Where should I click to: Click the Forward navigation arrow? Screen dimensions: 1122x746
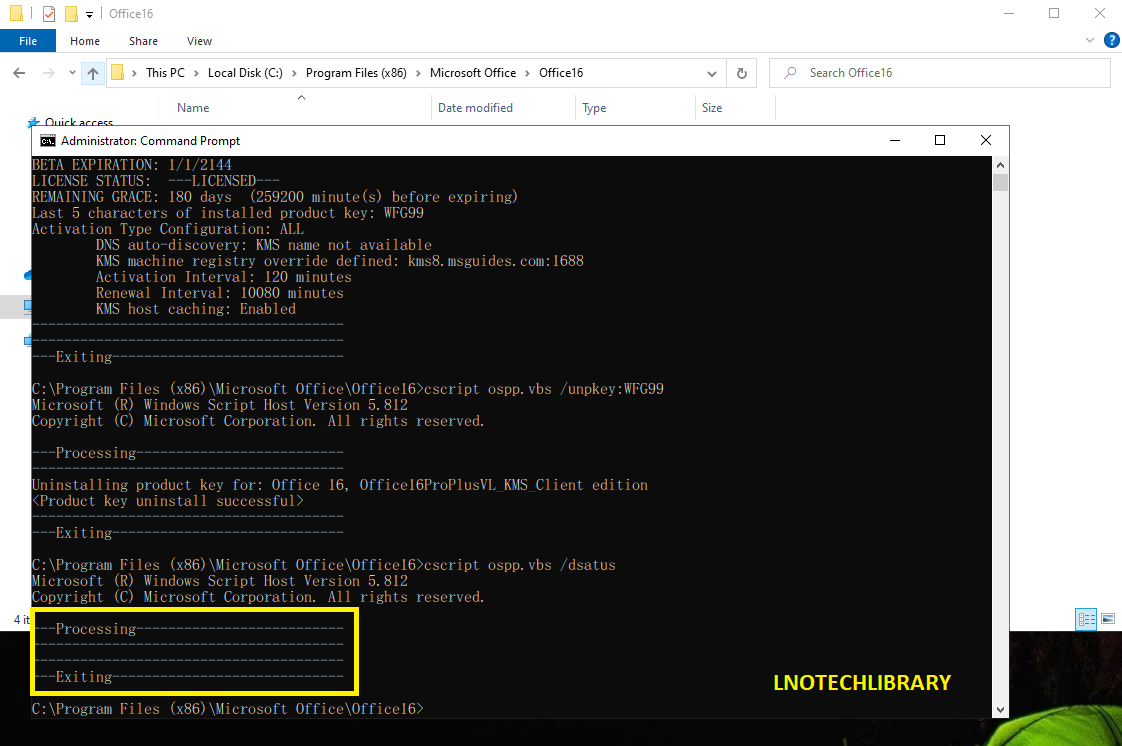click(49, 73)
